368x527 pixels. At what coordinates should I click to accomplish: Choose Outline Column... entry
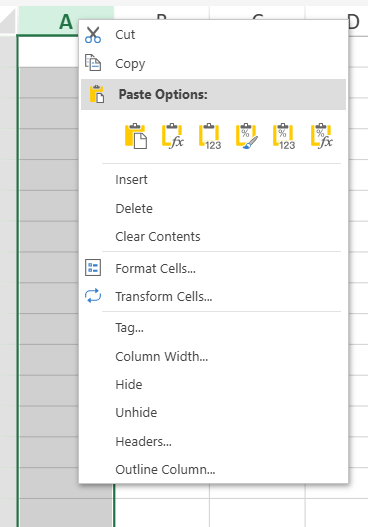coord(165,470)
